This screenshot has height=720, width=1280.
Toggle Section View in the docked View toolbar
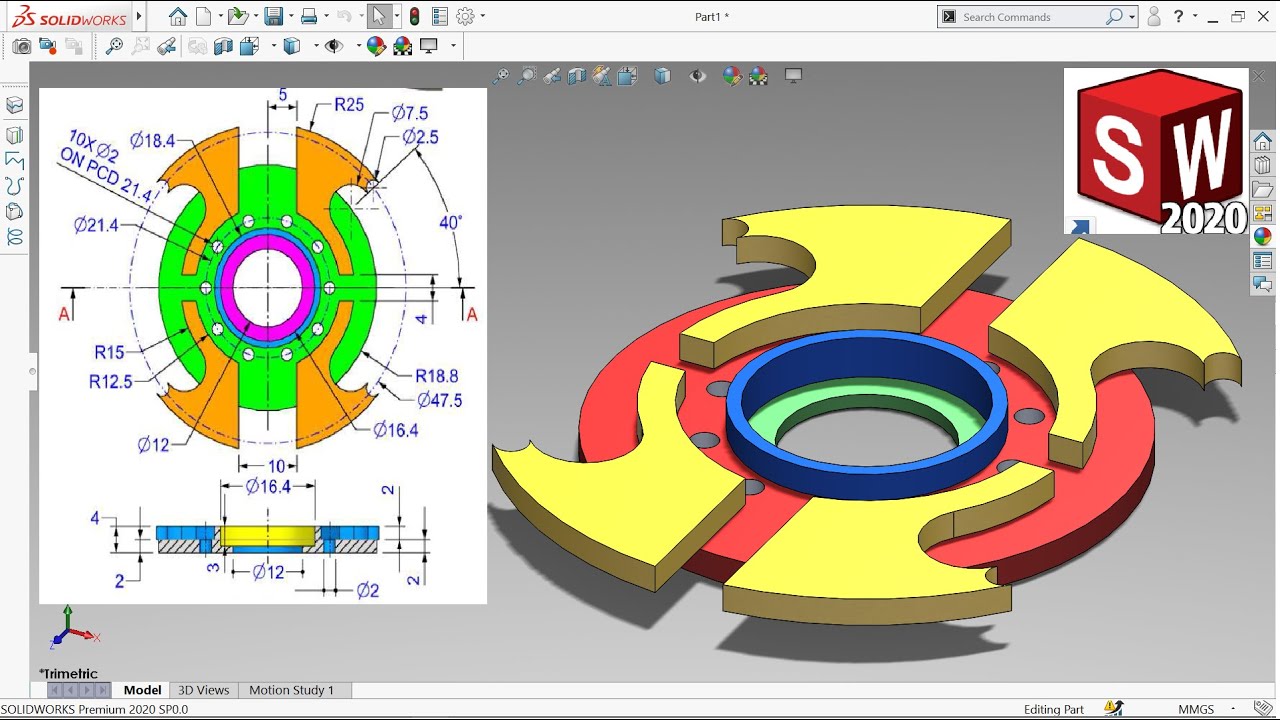coord(223,45)
